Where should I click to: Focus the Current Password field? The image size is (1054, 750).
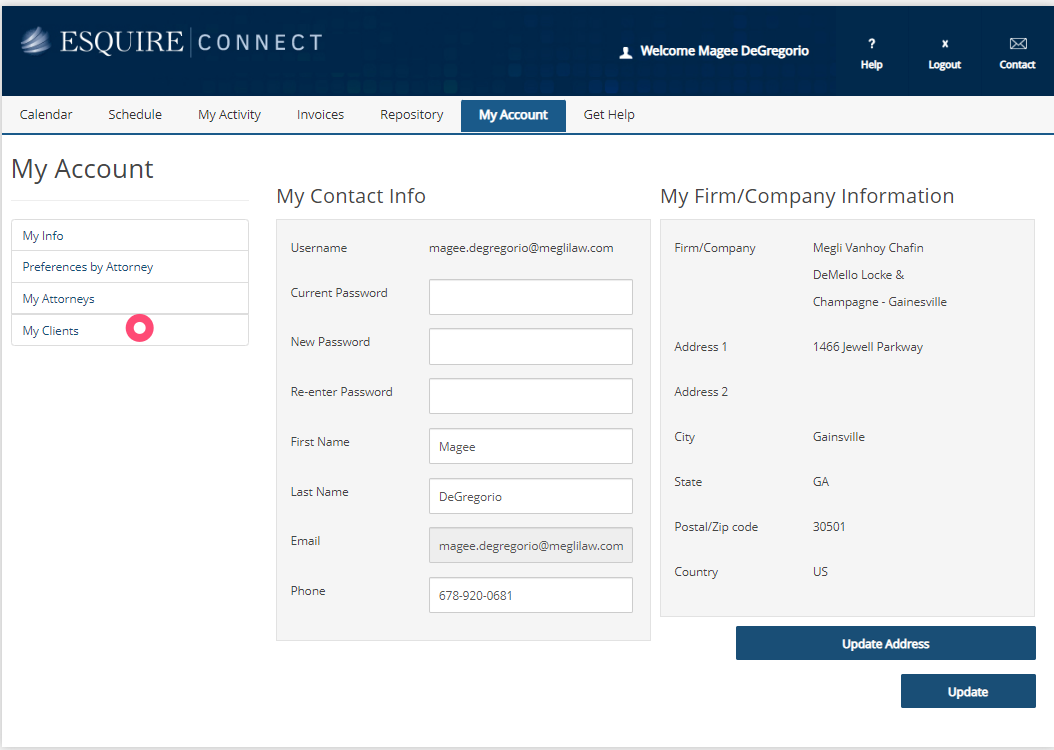click(x=530, y=297)
